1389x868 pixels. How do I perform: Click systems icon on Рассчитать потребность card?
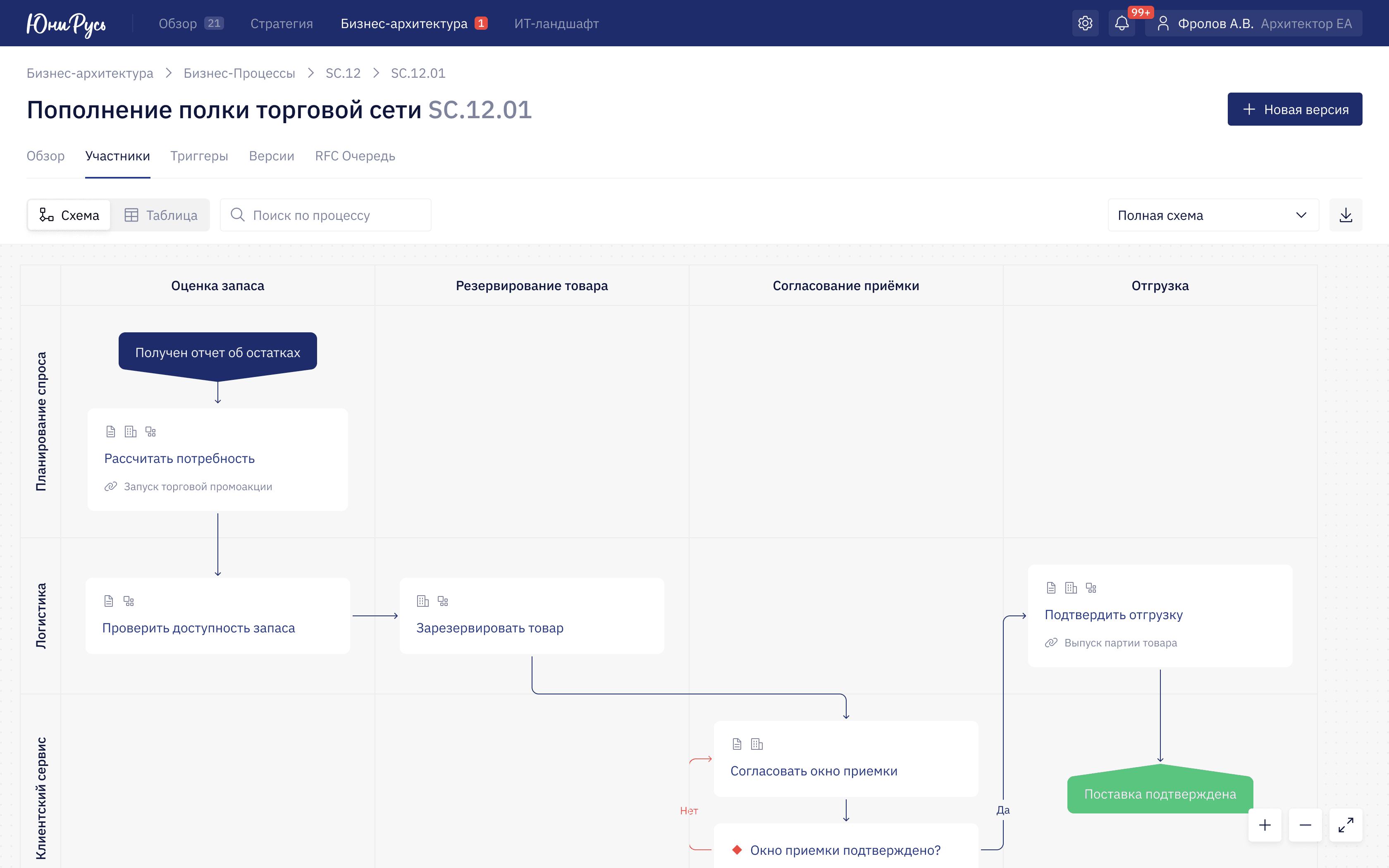(x=151, y=432)
